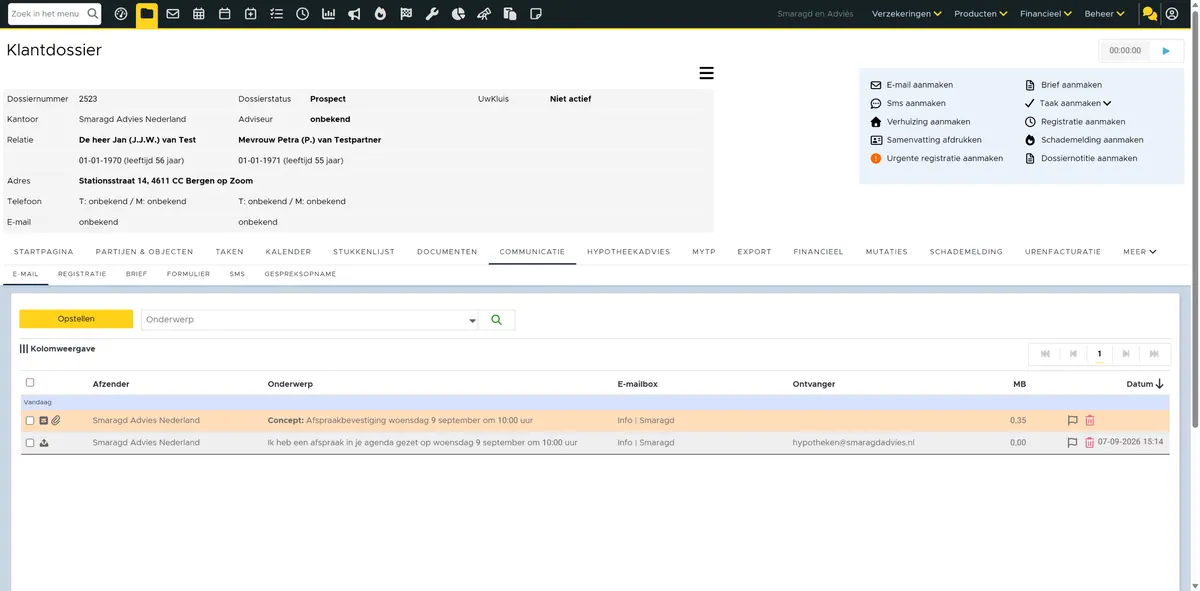
Task: Click the checkered flag icon in toolbar
Action: point(406,14)
